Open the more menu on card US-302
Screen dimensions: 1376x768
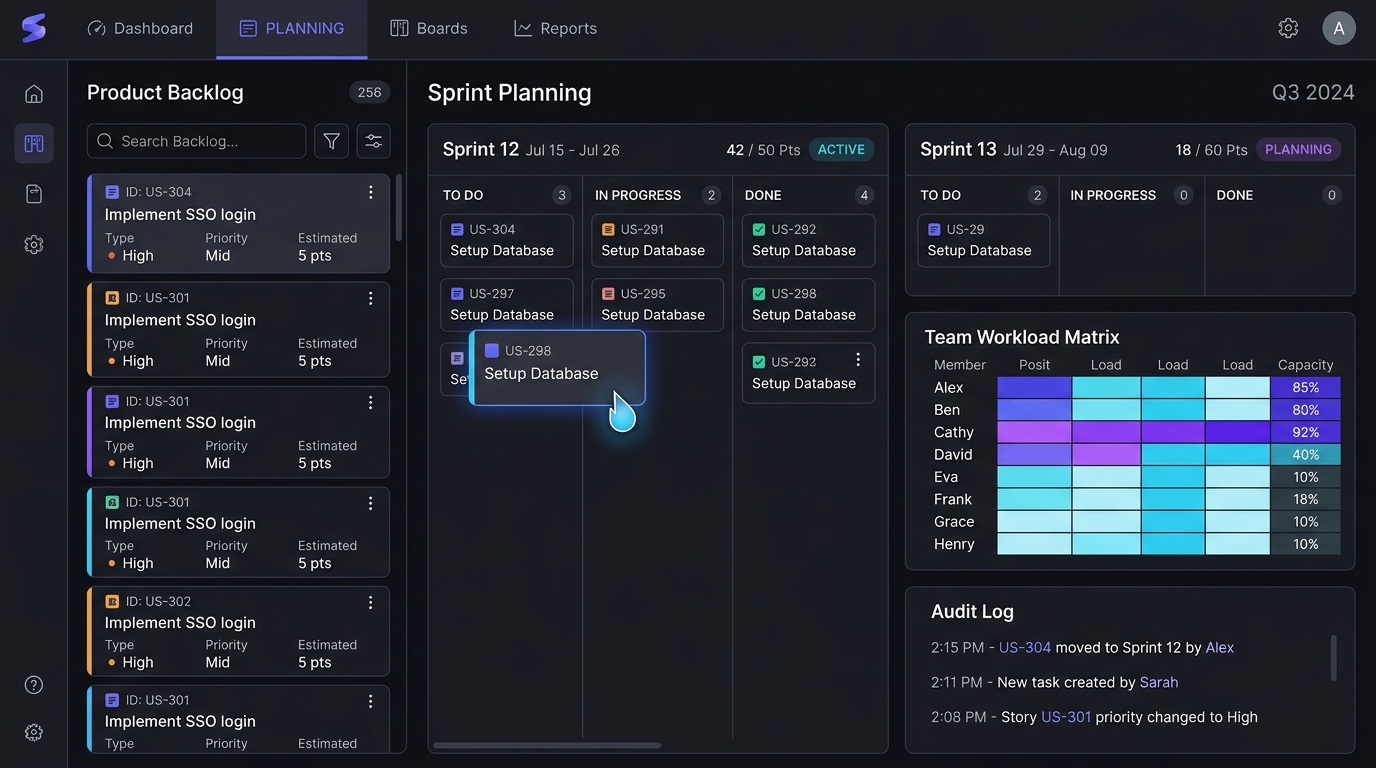[x=371, y=602]
